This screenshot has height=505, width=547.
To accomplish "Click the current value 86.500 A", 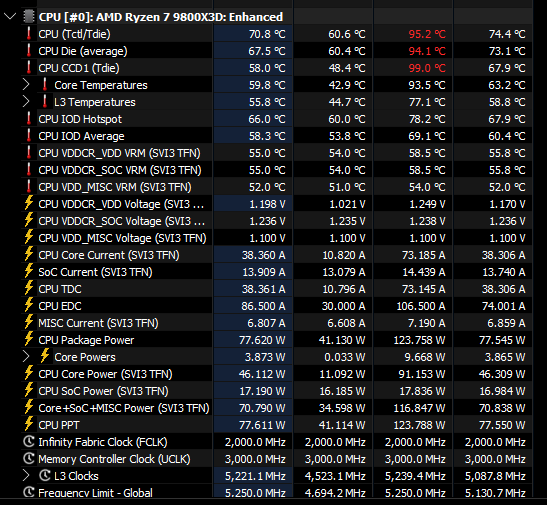I will pos(263,306).
